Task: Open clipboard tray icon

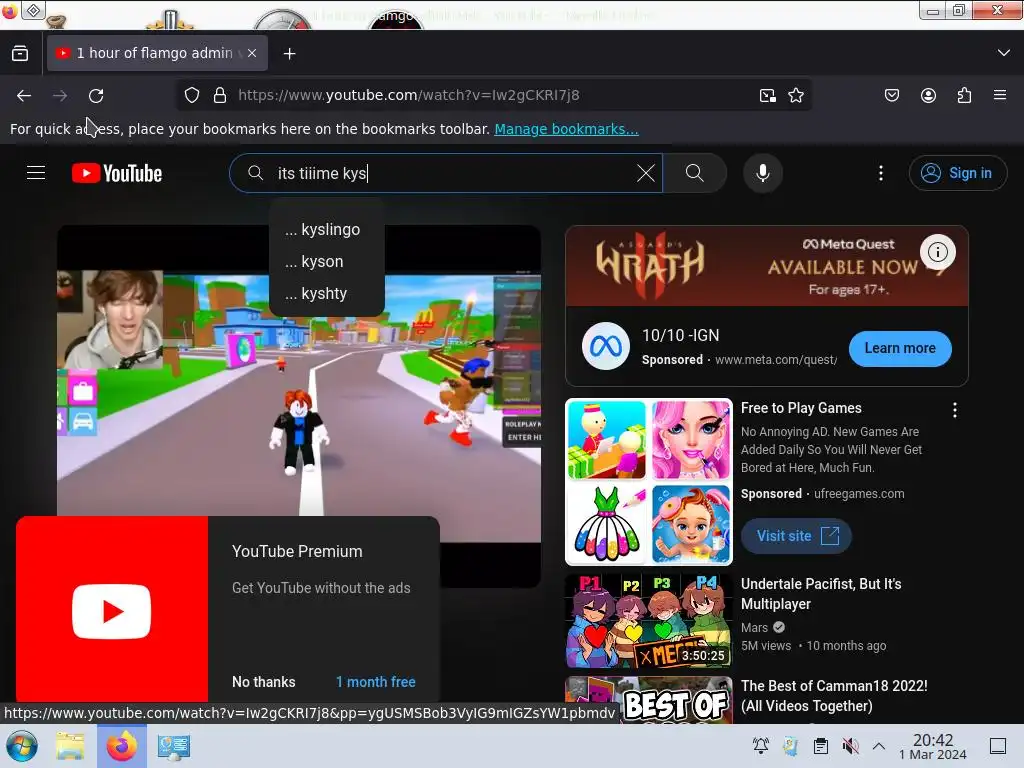Action: pos(821,746)
